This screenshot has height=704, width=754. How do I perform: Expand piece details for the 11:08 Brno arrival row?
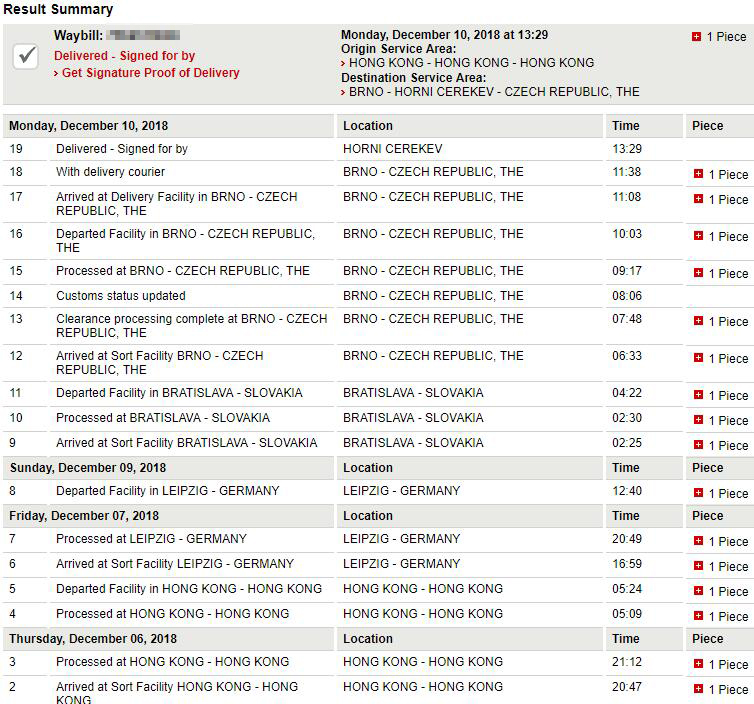pos(698,199)
